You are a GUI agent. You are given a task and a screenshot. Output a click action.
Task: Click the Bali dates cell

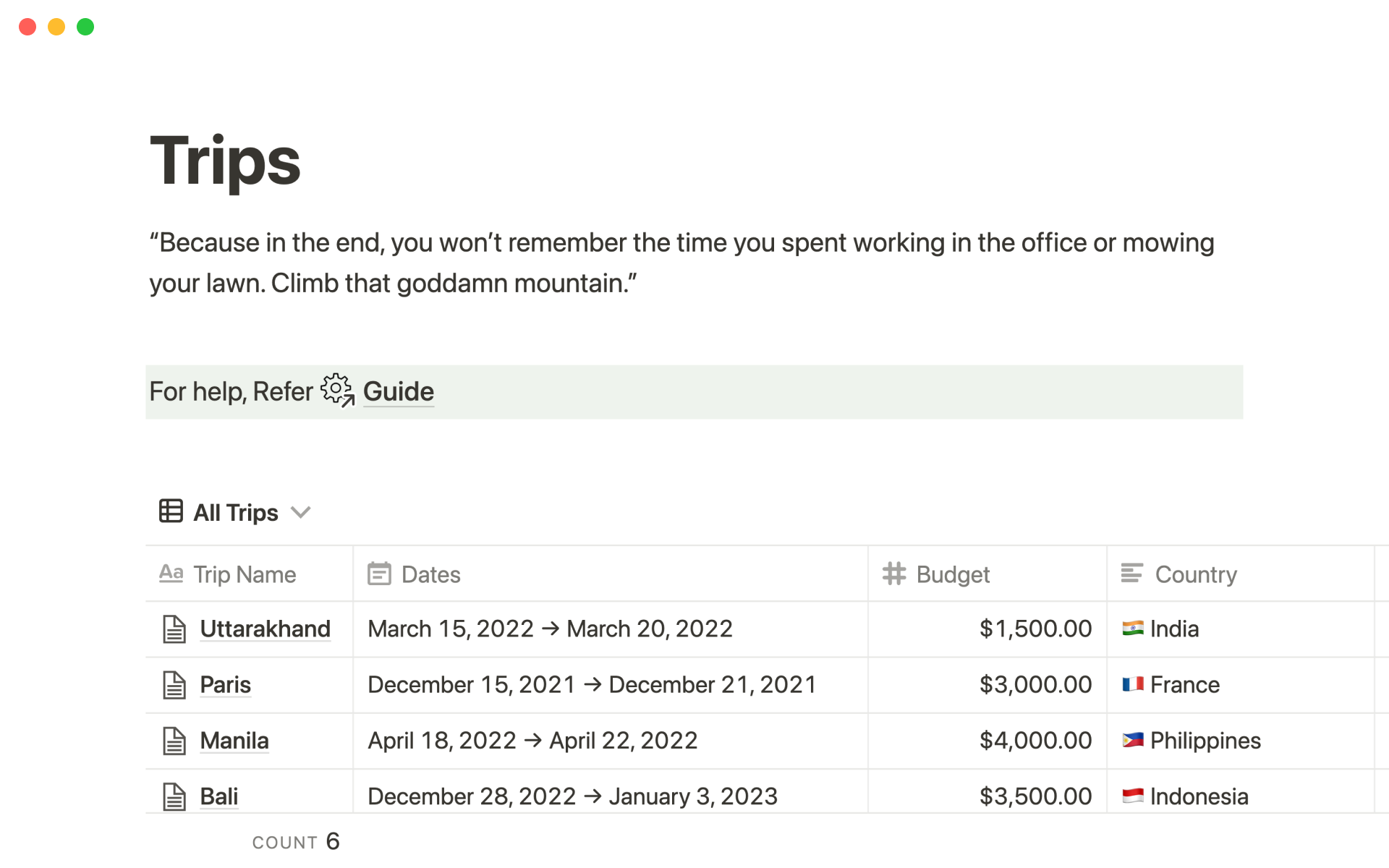point(572,796)
